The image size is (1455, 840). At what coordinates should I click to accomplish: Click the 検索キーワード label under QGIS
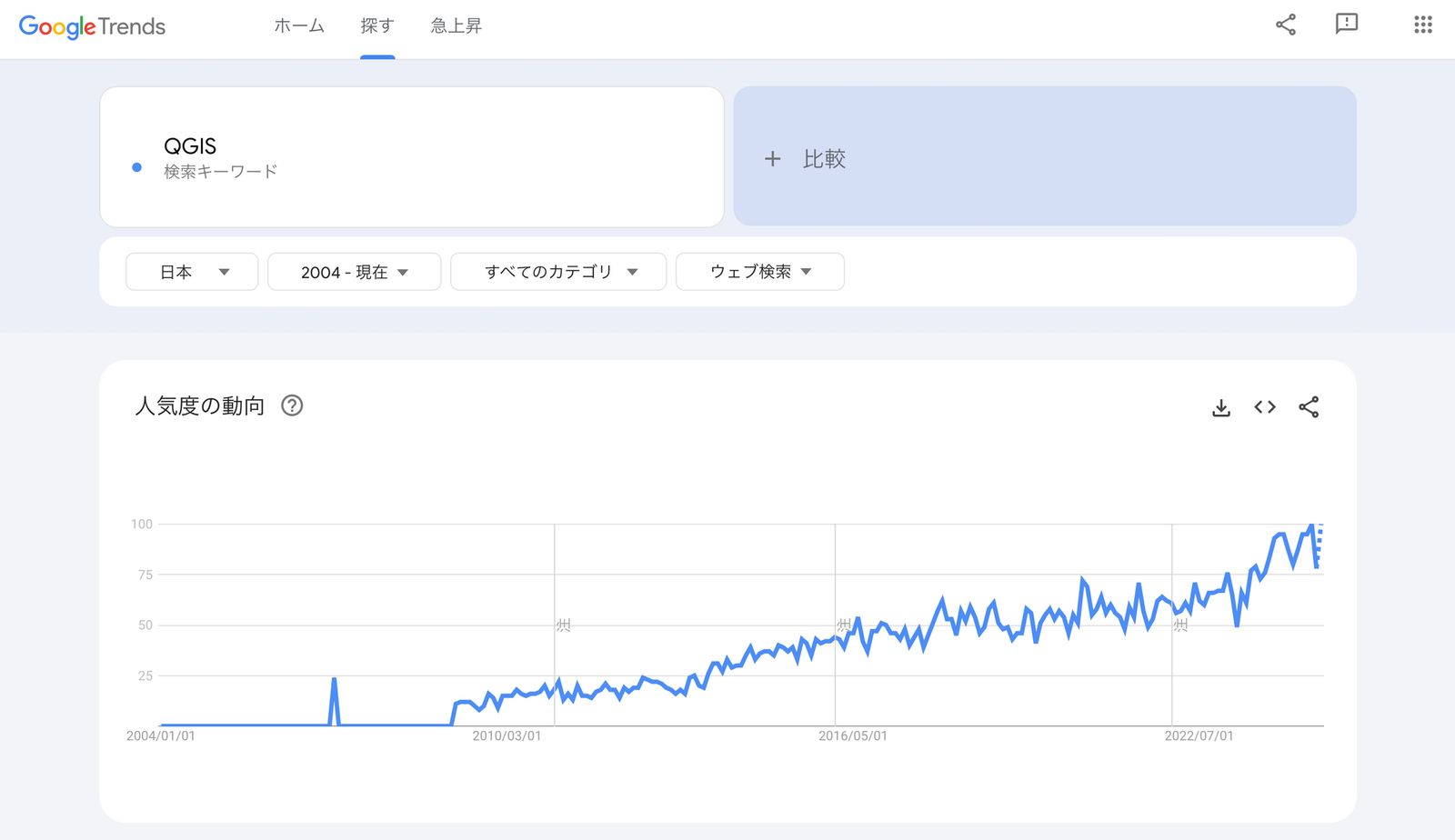(220, 171)
